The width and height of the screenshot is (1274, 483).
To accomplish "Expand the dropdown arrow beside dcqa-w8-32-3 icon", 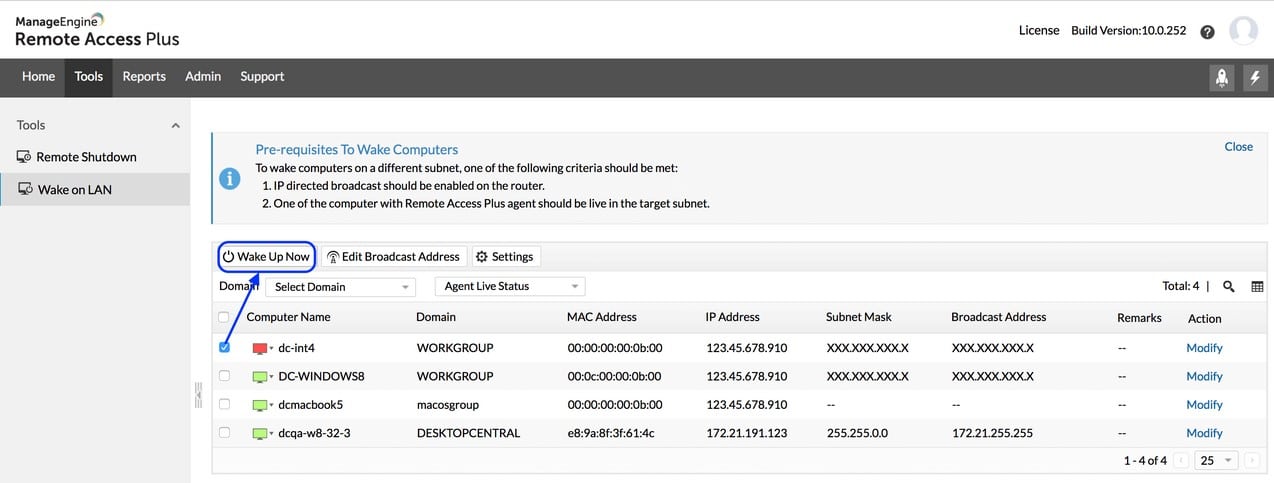I will tap(272, 435).
